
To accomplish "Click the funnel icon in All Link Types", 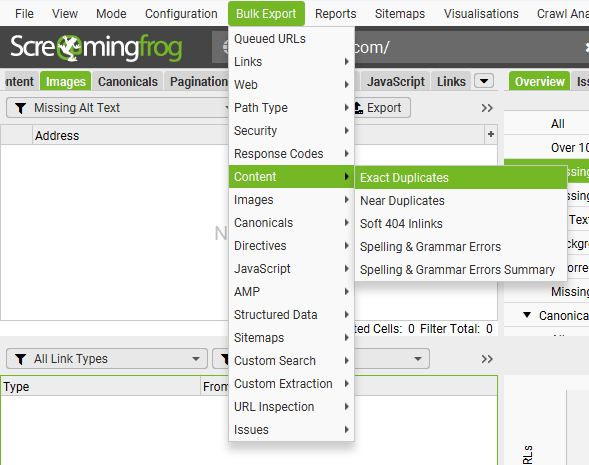I will (x=21, y=359).
